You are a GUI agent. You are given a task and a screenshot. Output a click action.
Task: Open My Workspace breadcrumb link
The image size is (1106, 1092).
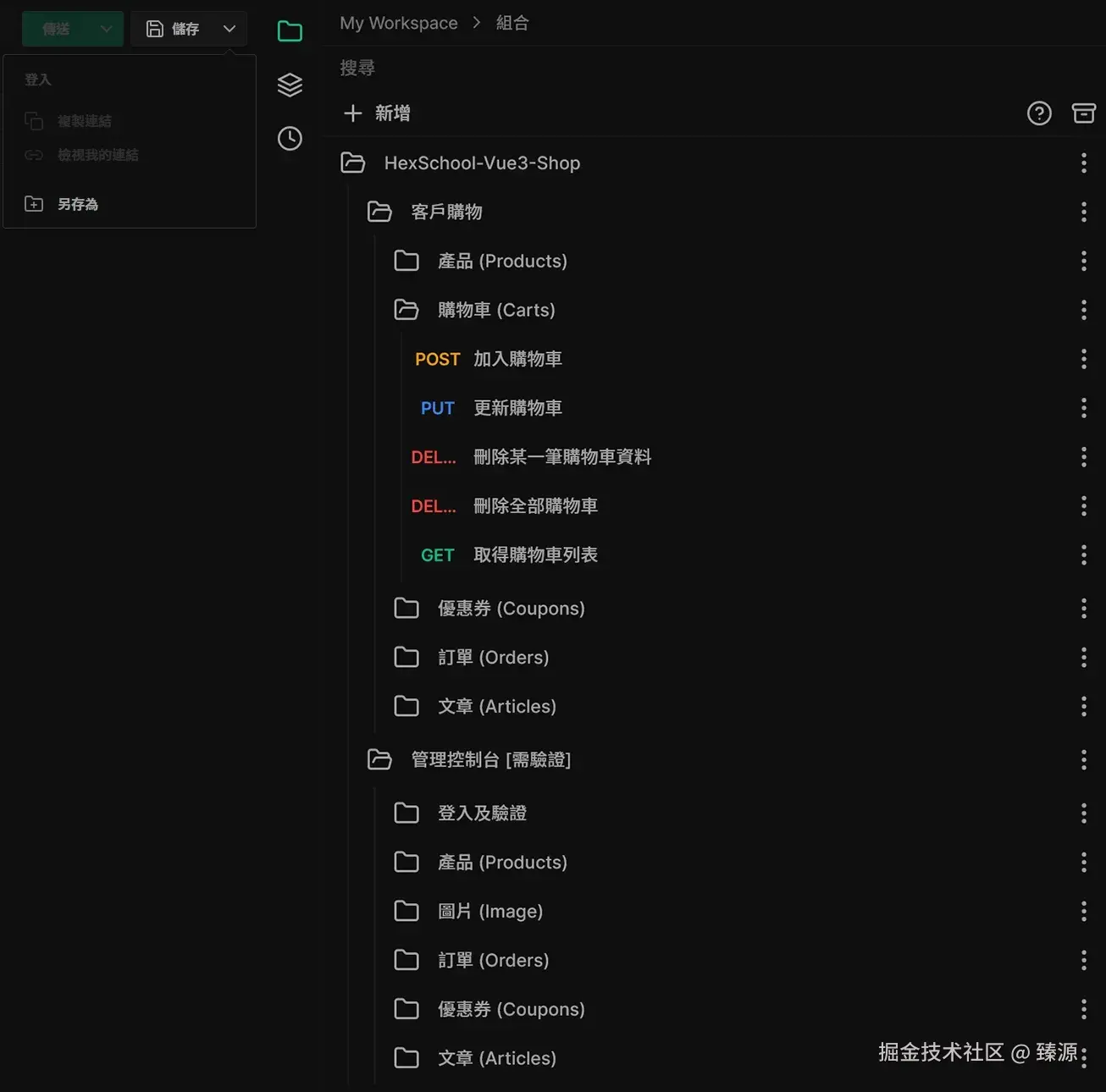click(x=398, y=23)
